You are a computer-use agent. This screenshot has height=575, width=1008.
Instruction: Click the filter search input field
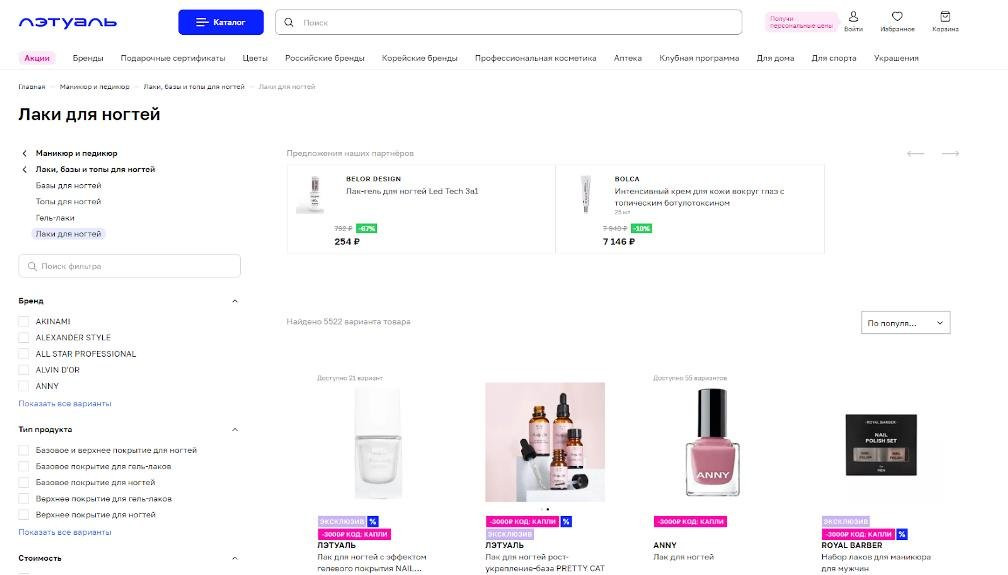(130, 266)
